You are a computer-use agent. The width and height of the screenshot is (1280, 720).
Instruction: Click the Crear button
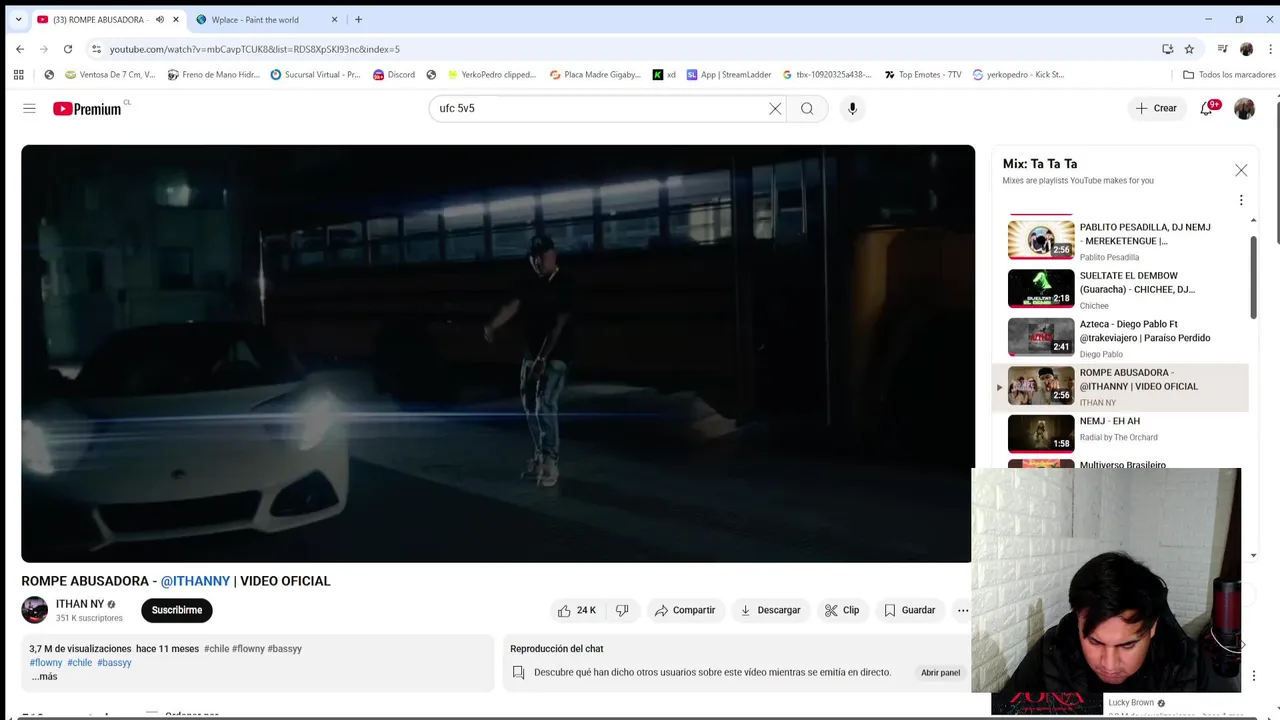coord(1157,108)
